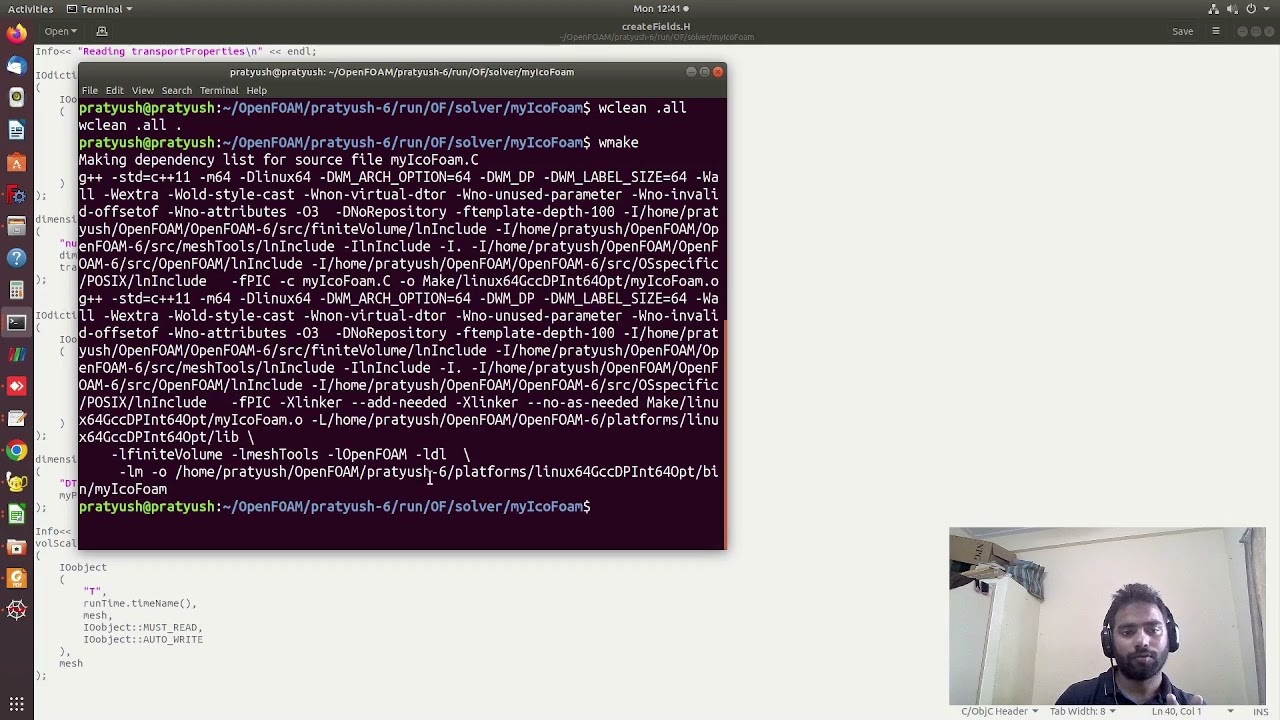Switch to Terminal via its dock icon

(16, 322)
